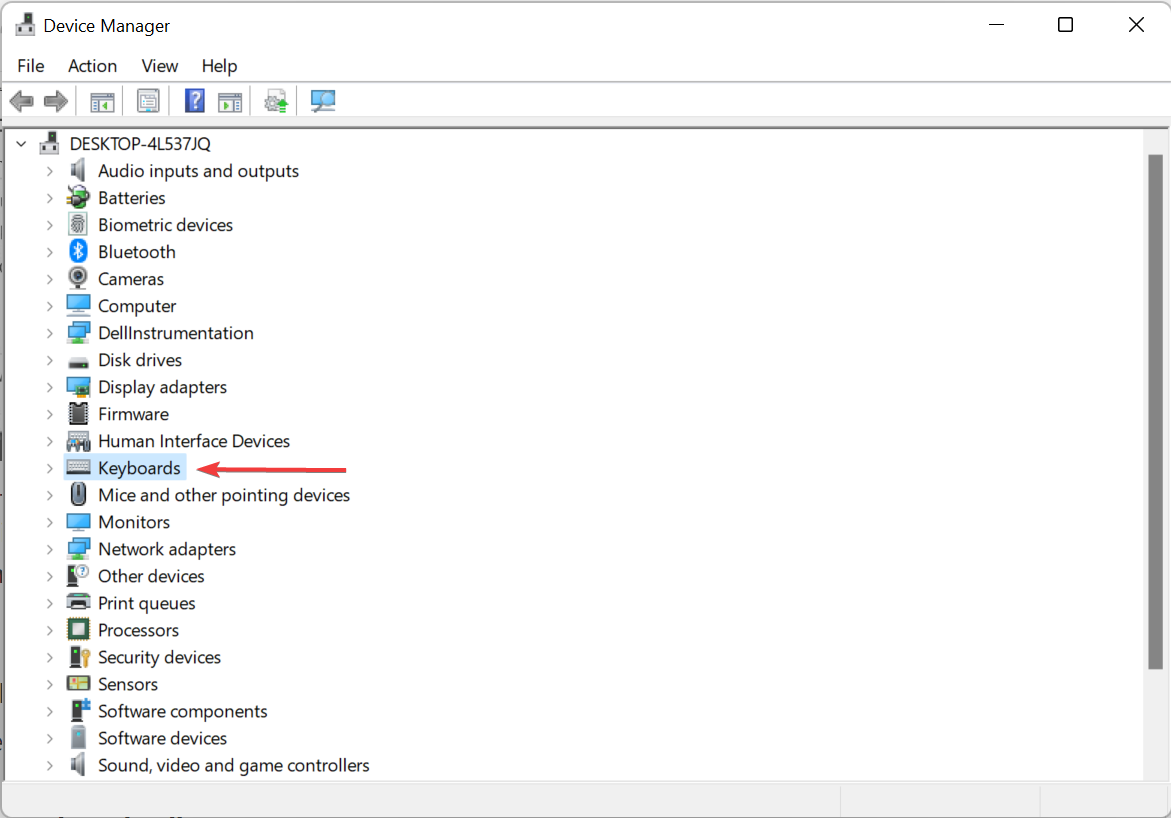Expand the Disk drives chevron
Viewport: 1171px width, 818px height.
(49, 360)
